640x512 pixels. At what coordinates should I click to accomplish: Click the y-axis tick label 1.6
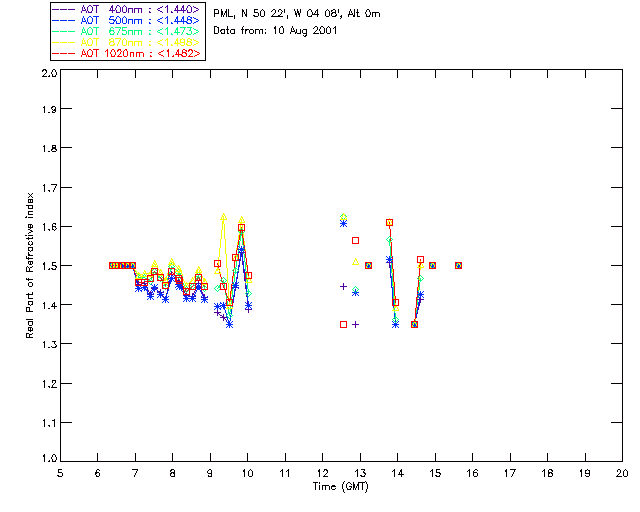tap(49, 227)
